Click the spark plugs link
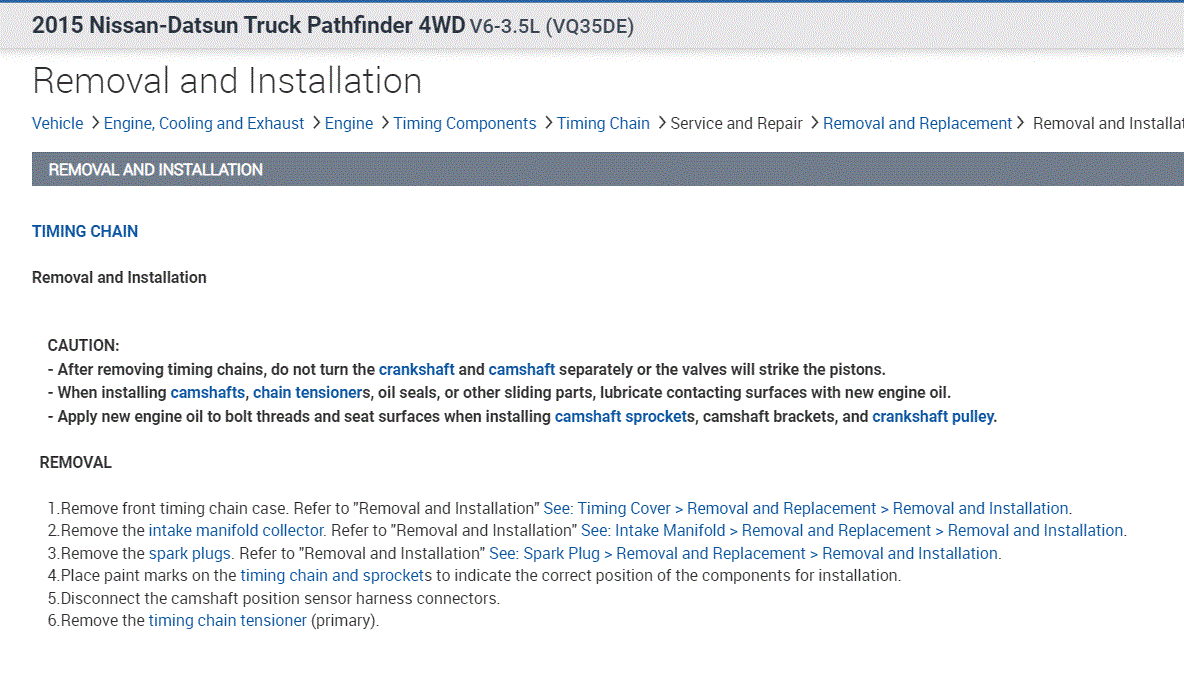Viewport: 1184px width, 674px height. point(190,554)
